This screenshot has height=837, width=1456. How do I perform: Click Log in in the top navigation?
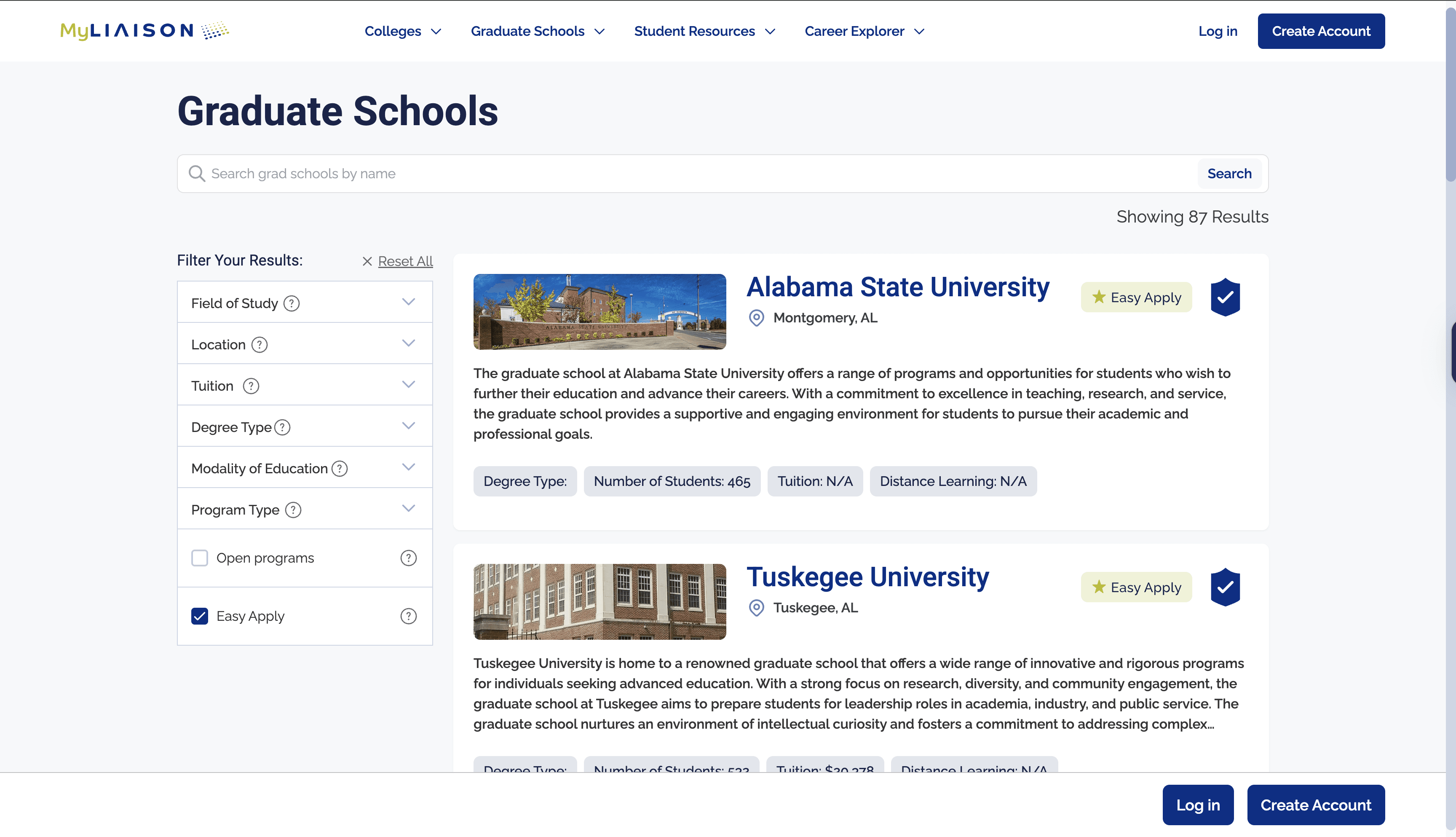click(1218, 31)
